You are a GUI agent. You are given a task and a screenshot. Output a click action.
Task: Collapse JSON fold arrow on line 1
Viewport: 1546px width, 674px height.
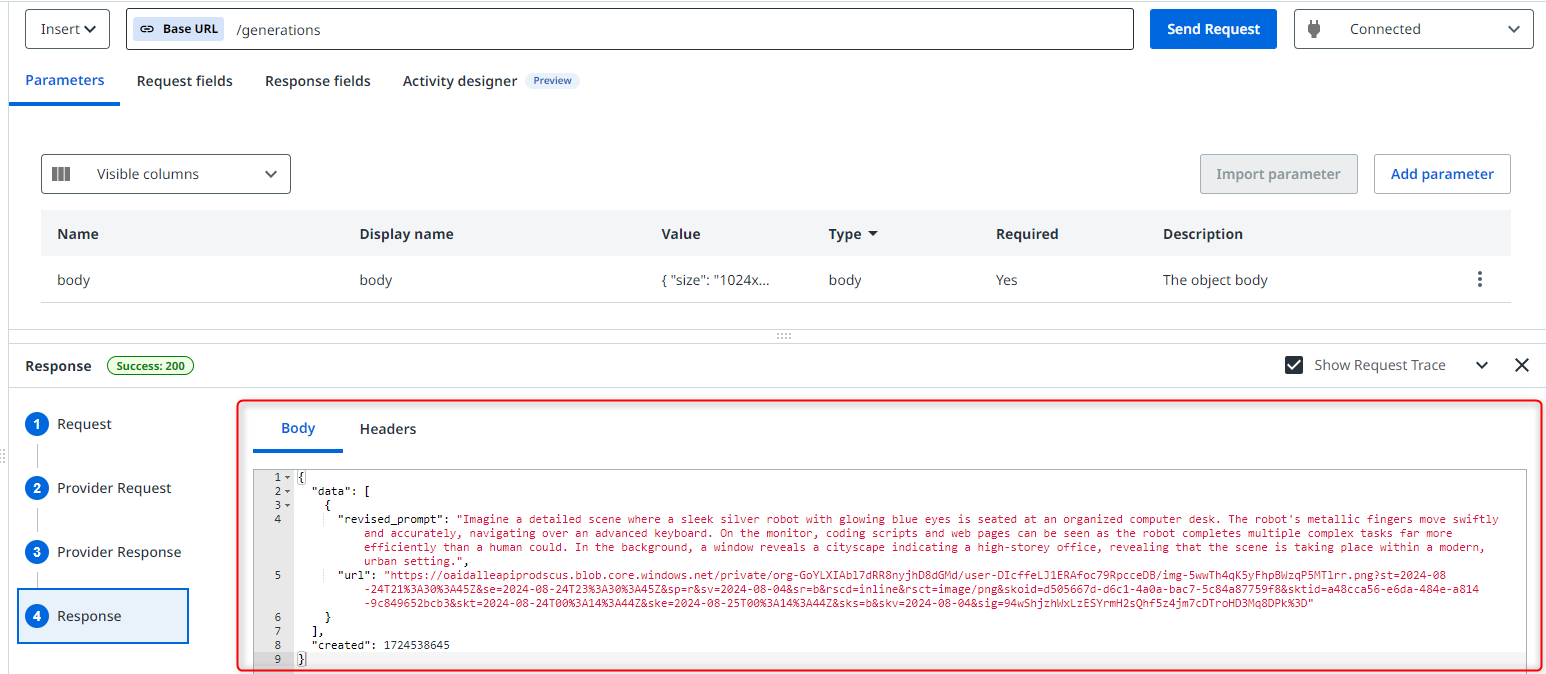point(288,477)
